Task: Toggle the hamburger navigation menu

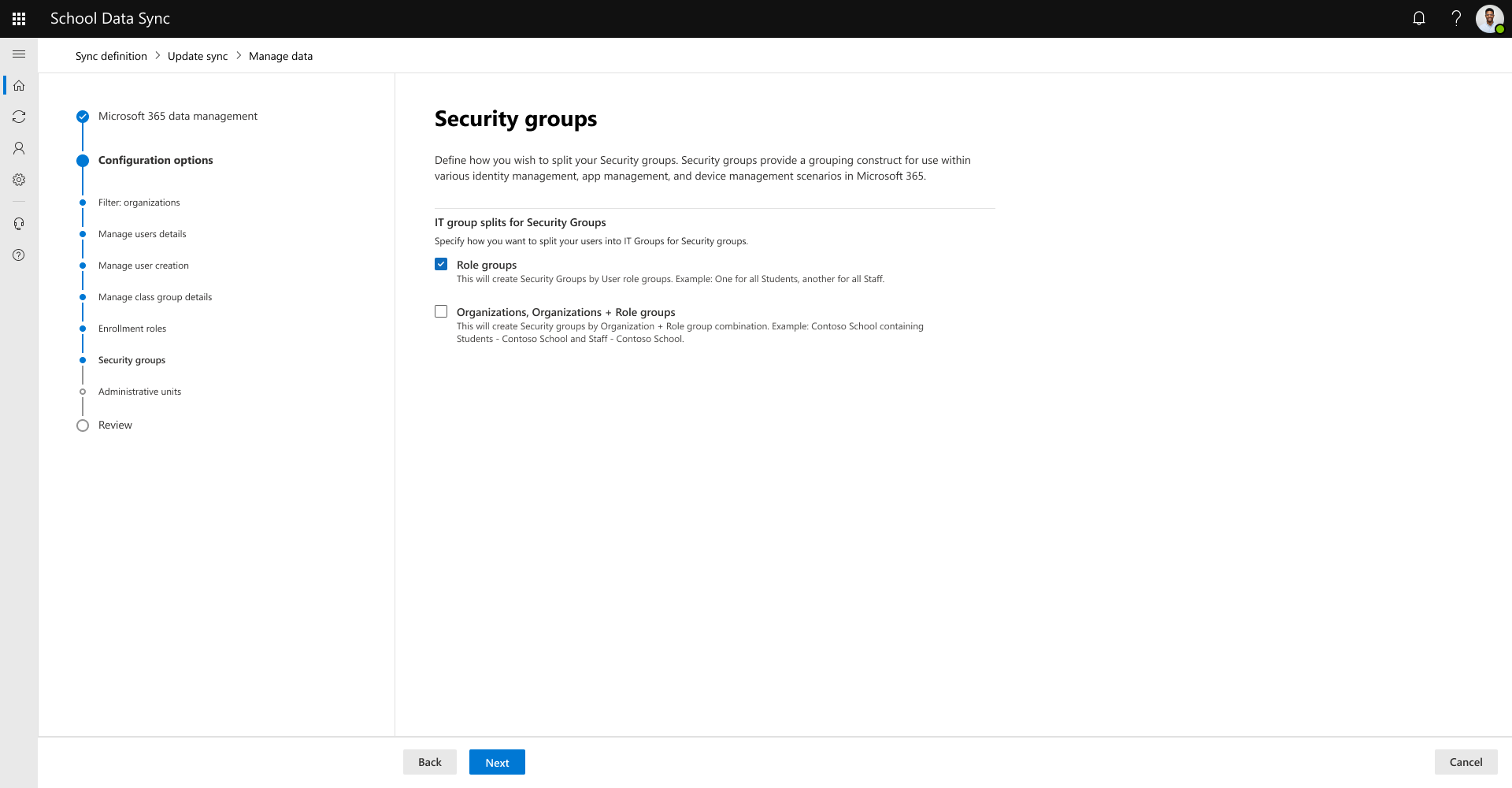Action: (x=19, y=54)
